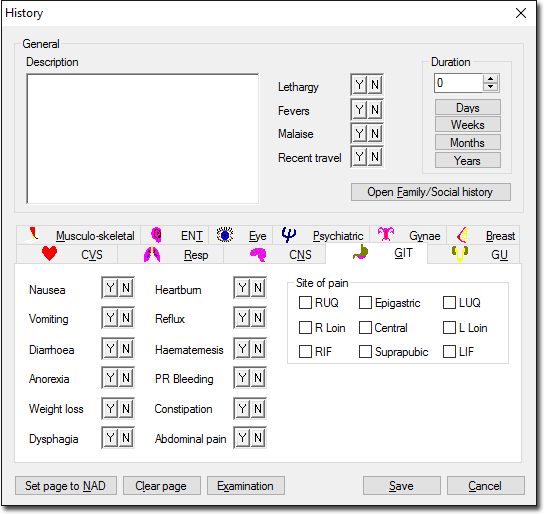This screenshot has width=544, height=514.
Task: Tick the RUQ pain site checkbox
Action: [x=305, y=302]
